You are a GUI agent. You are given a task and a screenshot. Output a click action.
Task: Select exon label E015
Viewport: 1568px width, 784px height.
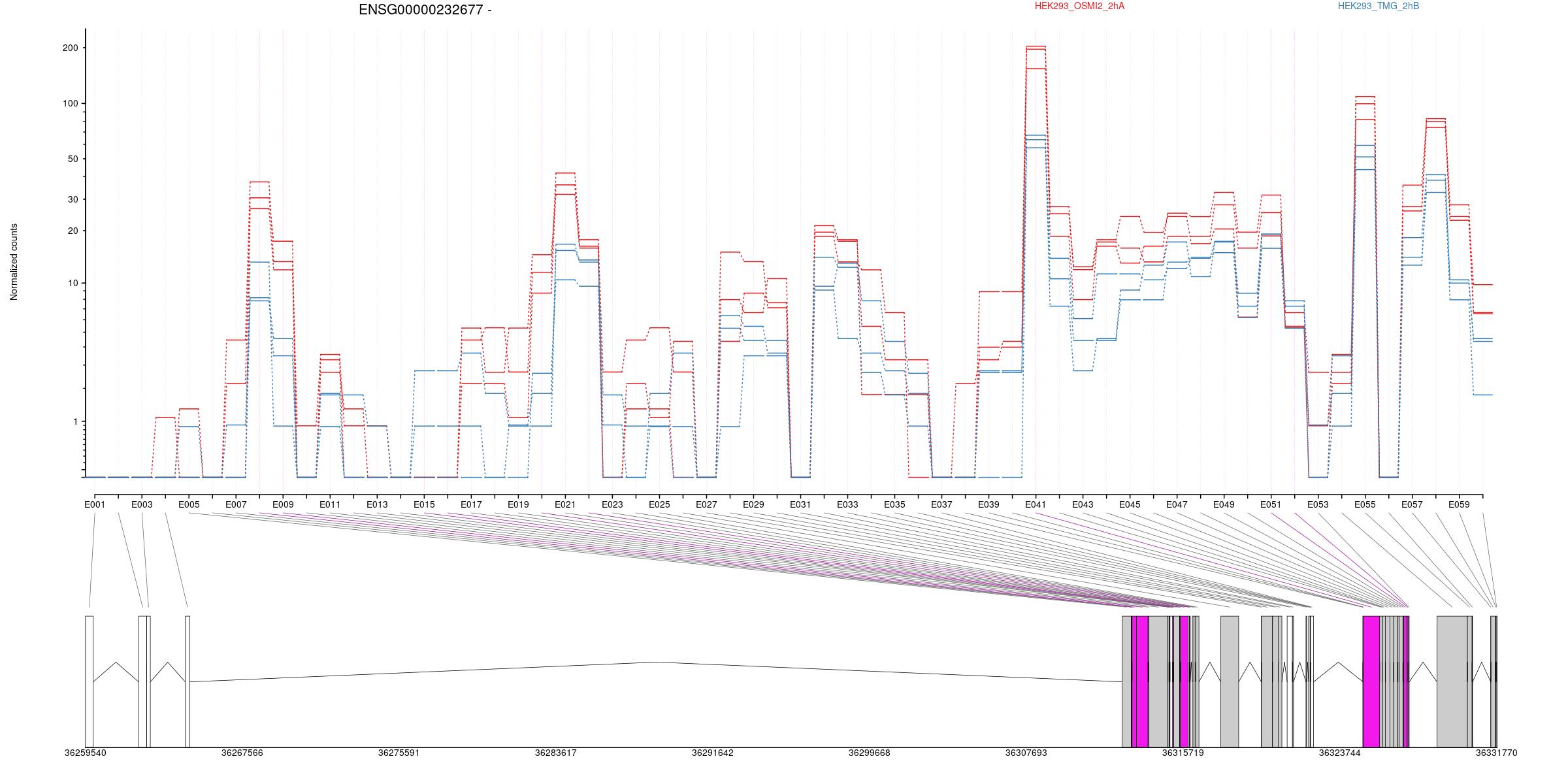[424, 504]
